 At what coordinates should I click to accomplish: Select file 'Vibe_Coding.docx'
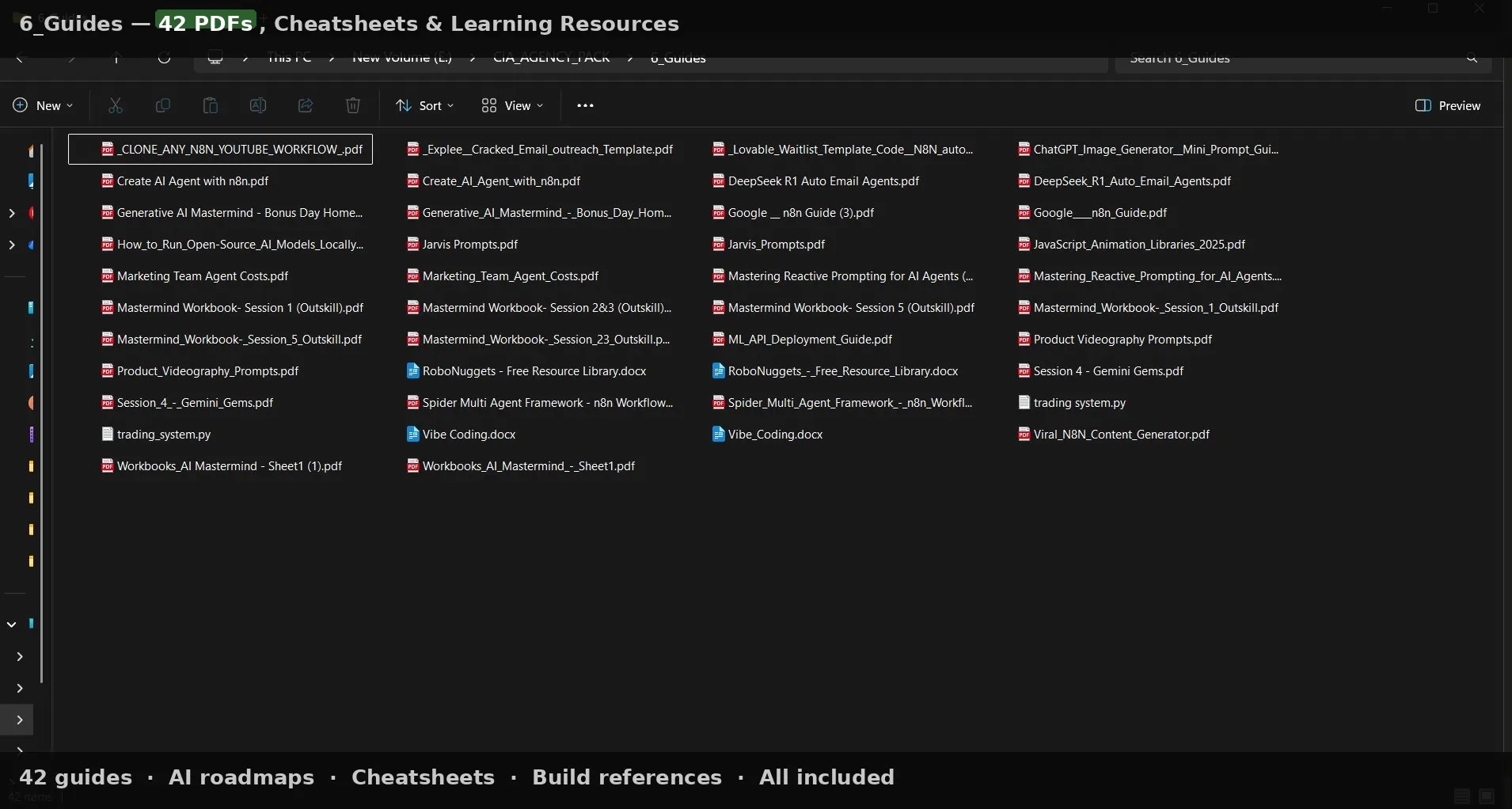click(768, 434)
